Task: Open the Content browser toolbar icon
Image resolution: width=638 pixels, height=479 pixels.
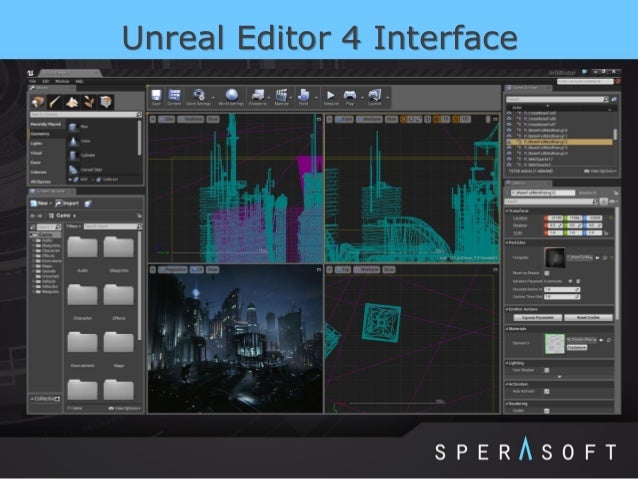Action: pyautogui.click(x=172, y=96)
